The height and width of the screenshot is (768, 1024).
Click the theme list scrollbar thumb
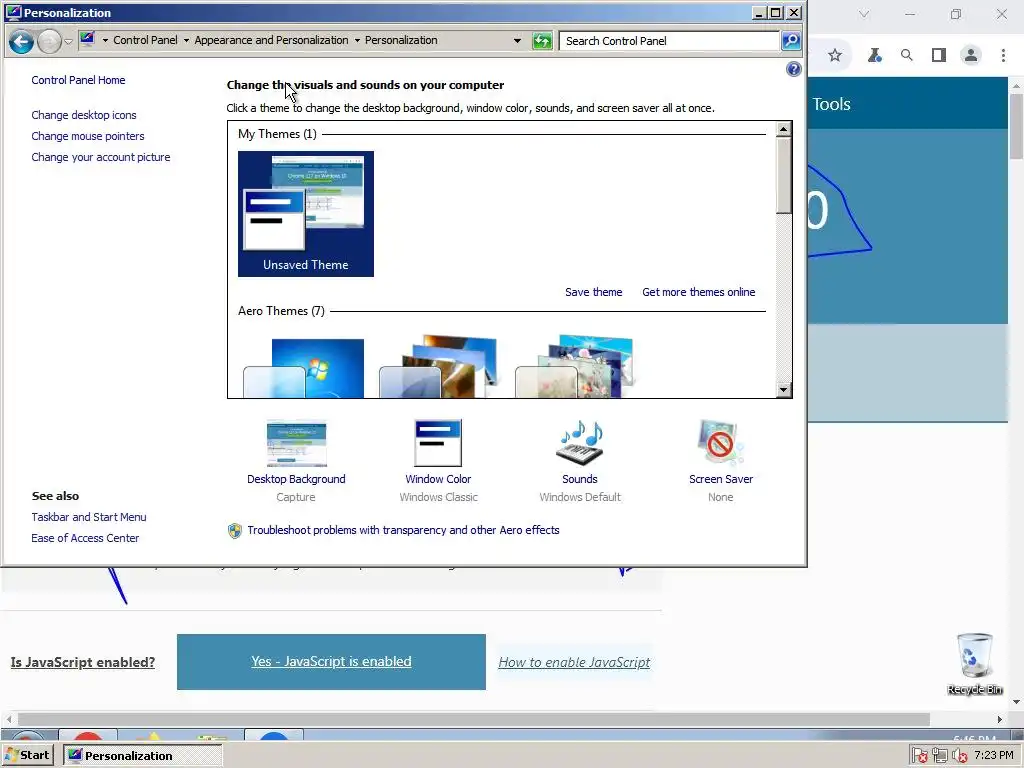784,175
